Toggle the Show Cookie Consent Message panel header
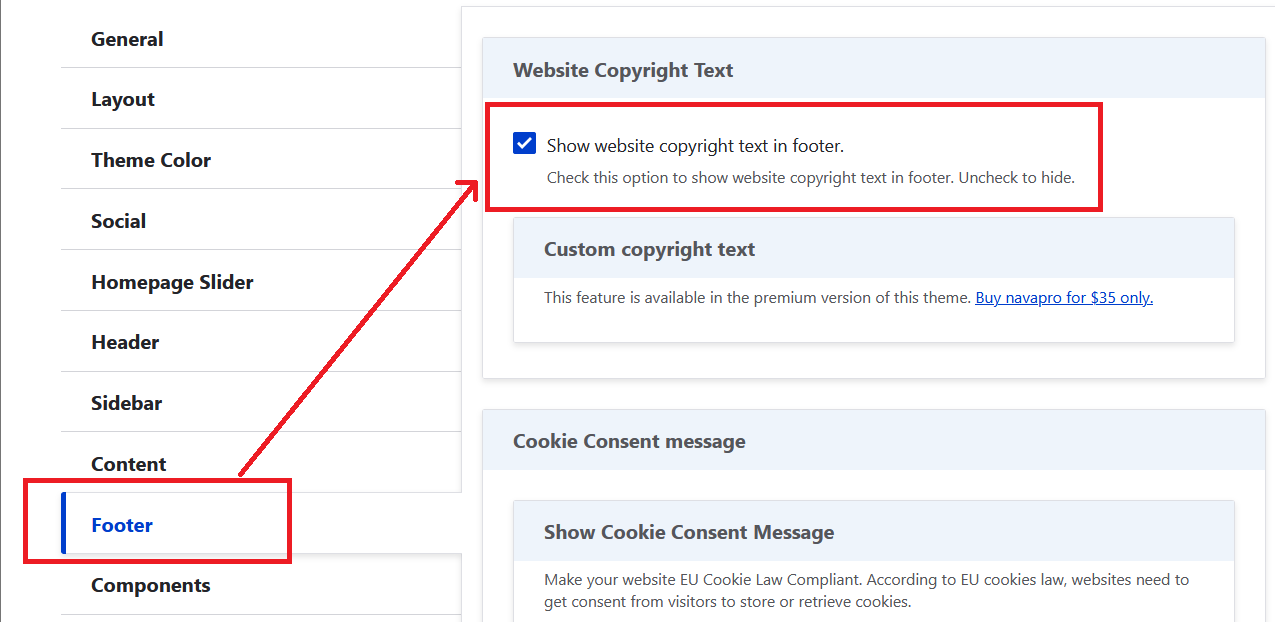 tap(688, 532)
